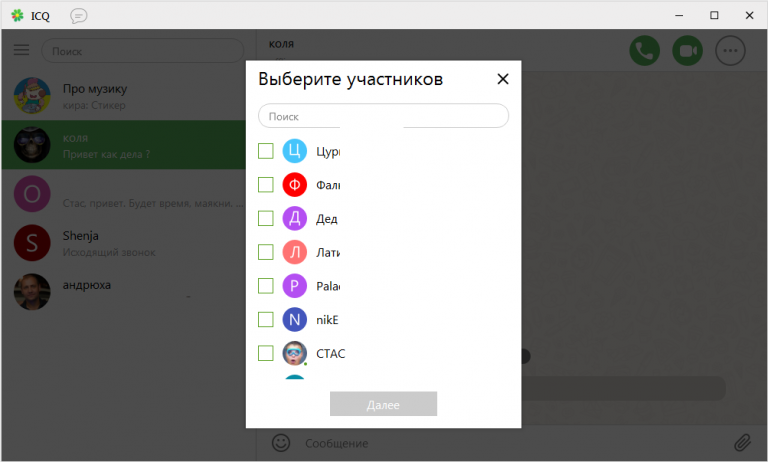Click the paperclip attach file icon
Screen dimensions: 768x462
pyautogui.click(x=742, y=442)
